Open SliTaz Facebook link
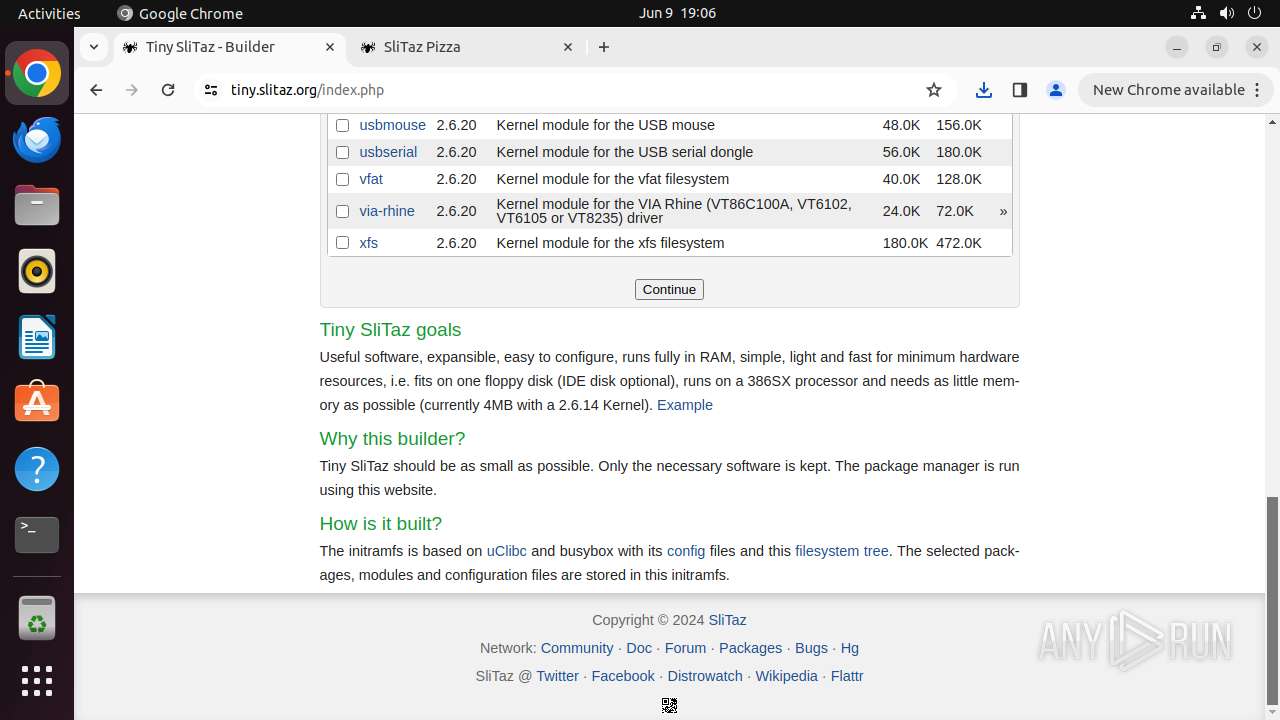The image size is (1280, 720). [623, 676]
